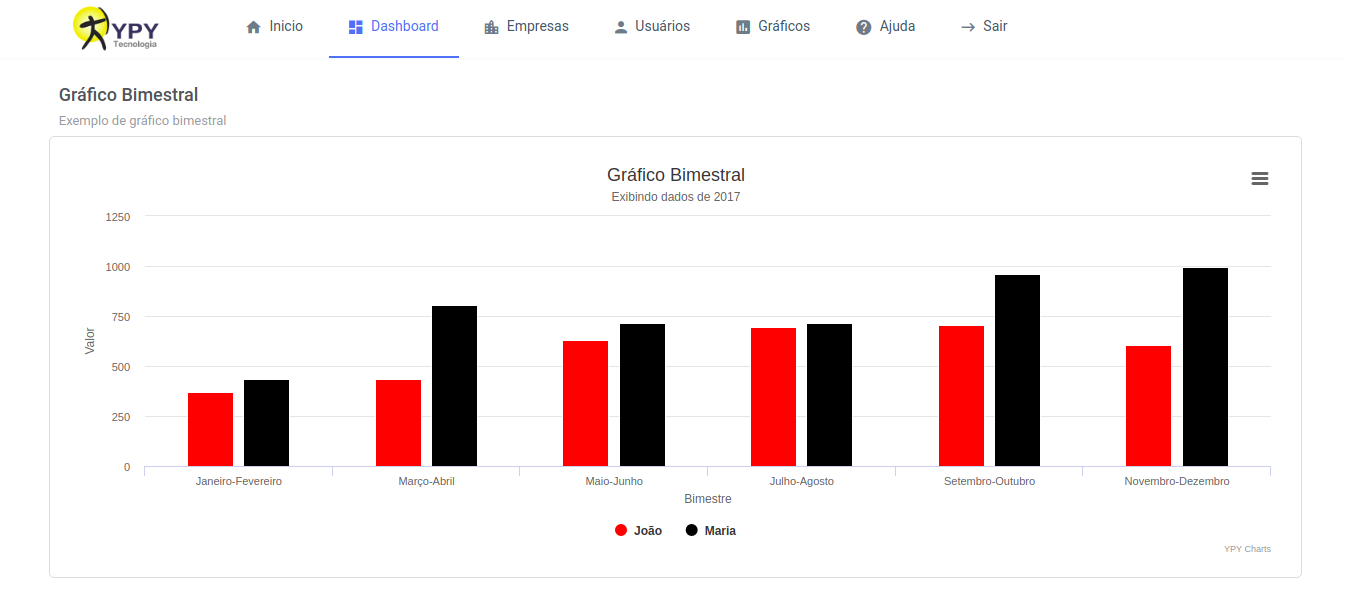Click the Maio-Junho axis label
This screenshot has width=1345, height=613.
click(614, 481)
